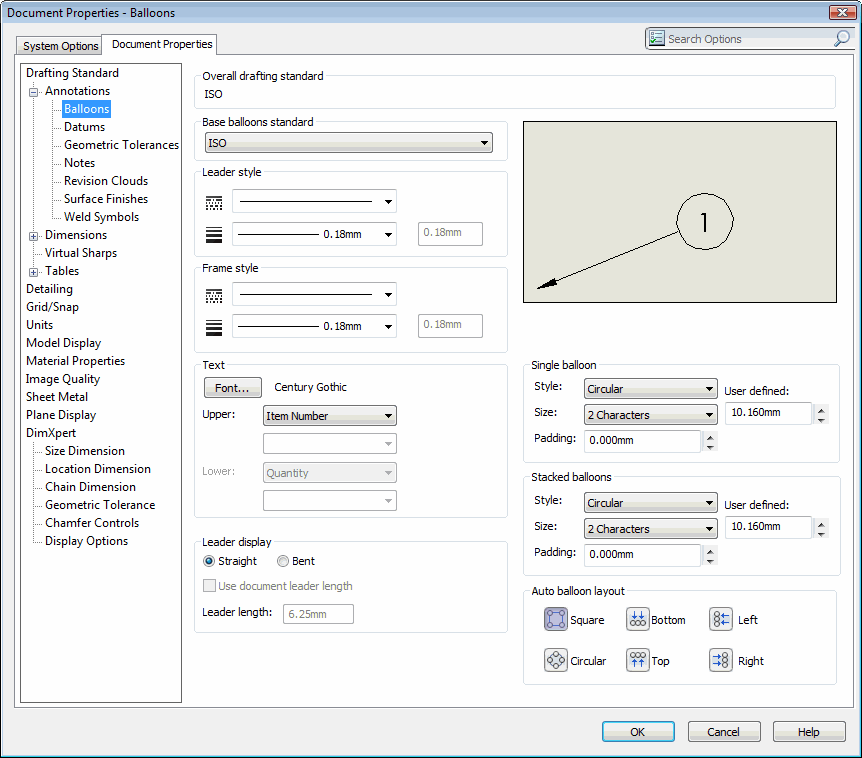Open the Stacked balloons Style dropdown

point(650,502)
